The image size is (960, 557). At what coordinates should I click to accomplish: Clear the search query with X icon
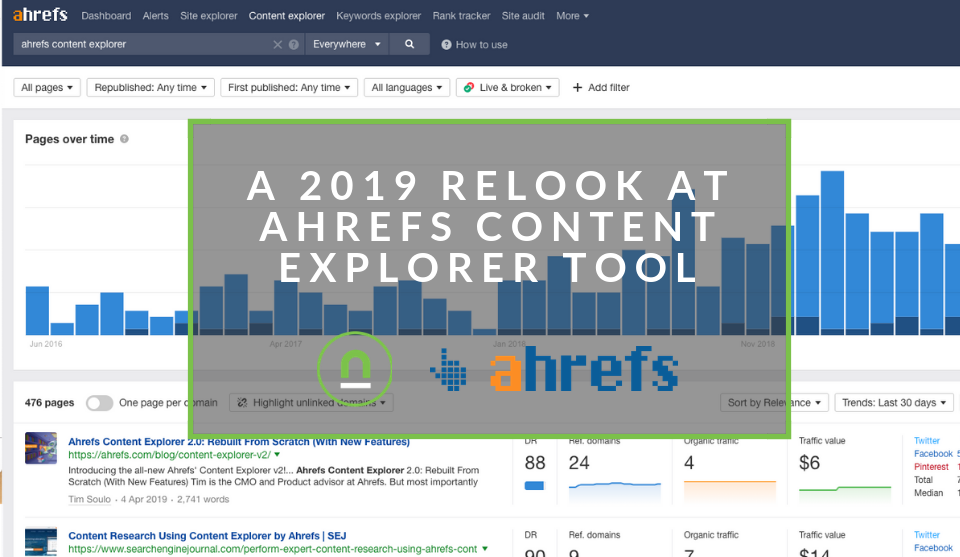tap(277, 44)
